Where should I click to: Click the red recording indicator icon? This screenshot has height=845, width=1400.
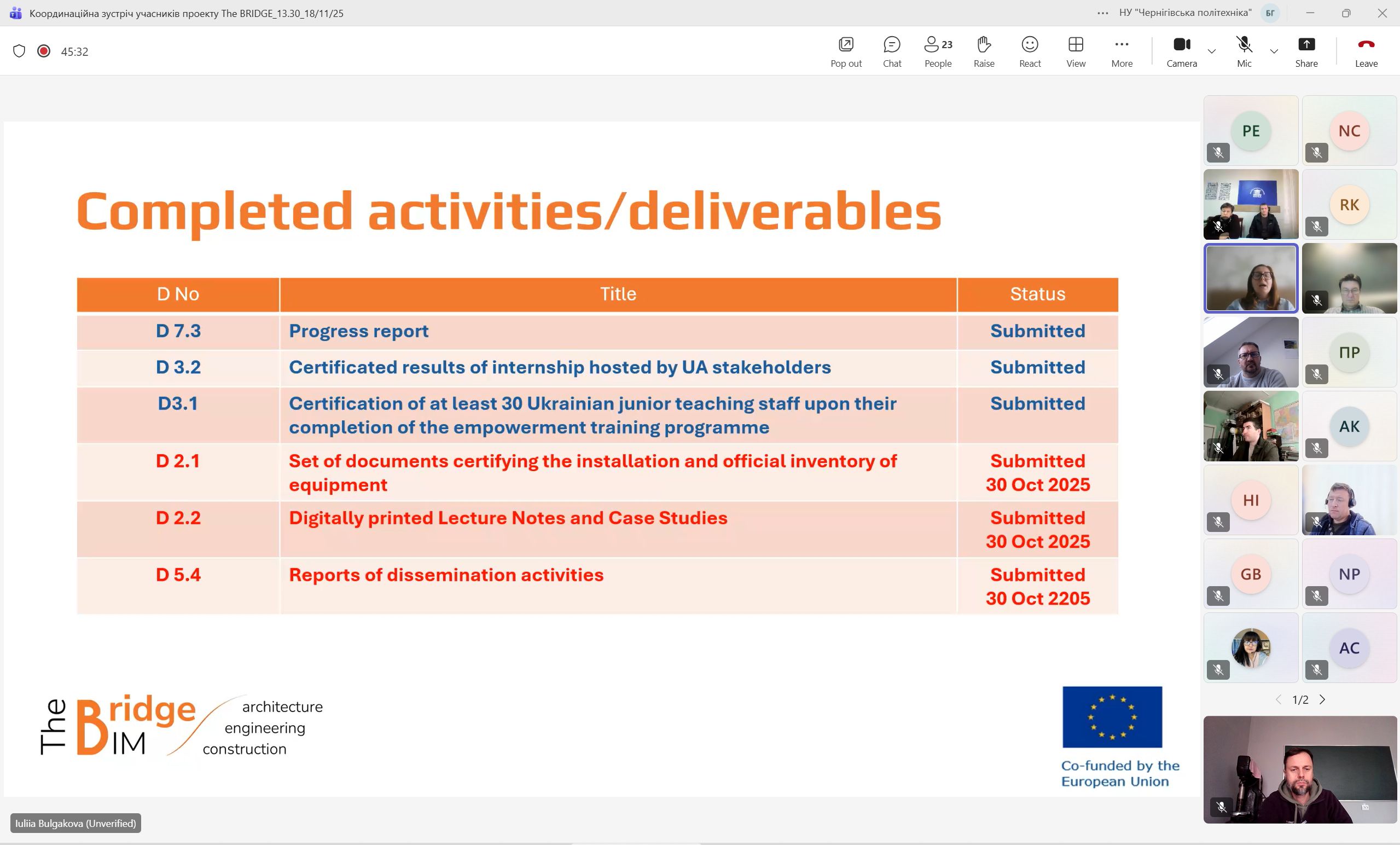pyautogui.click(x=44, y=51)
